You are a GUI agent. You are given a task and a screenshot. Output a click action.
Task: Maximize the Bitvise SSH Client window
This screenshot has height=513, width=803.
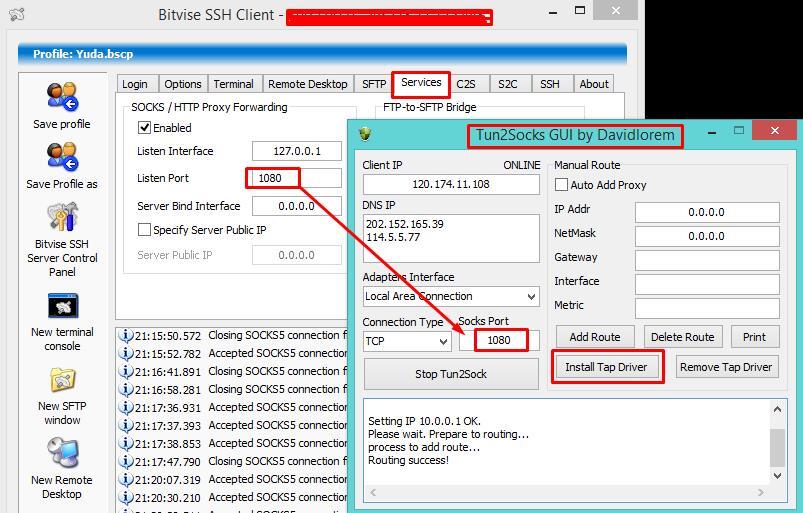coord(580,11)
